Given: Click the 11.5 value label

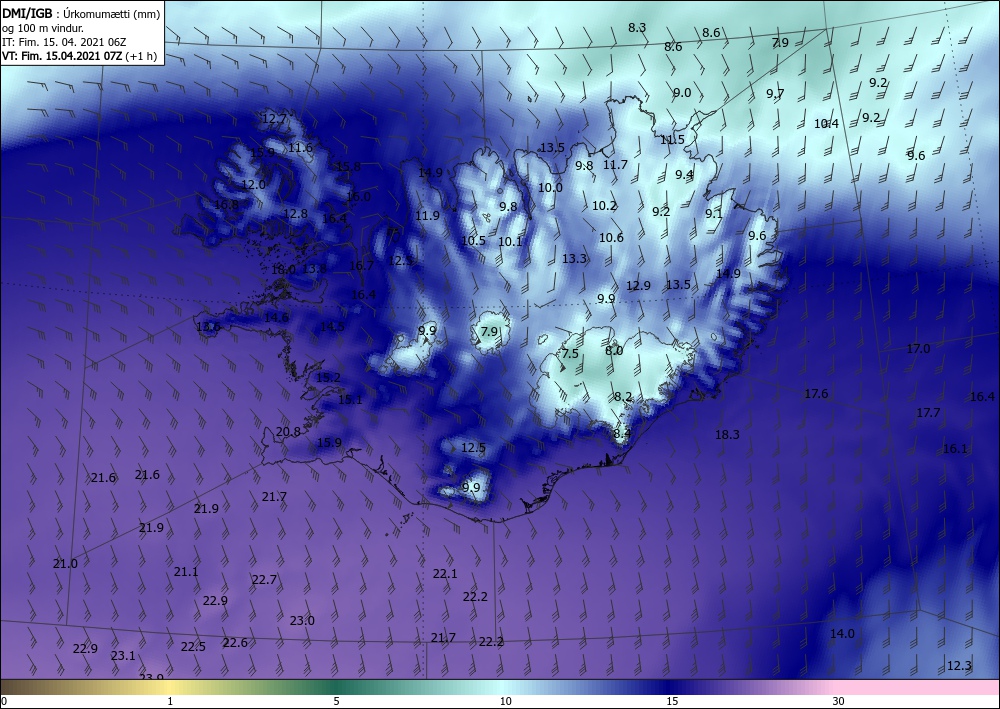Looking at the screenshot, I should [x=672, y=140].
